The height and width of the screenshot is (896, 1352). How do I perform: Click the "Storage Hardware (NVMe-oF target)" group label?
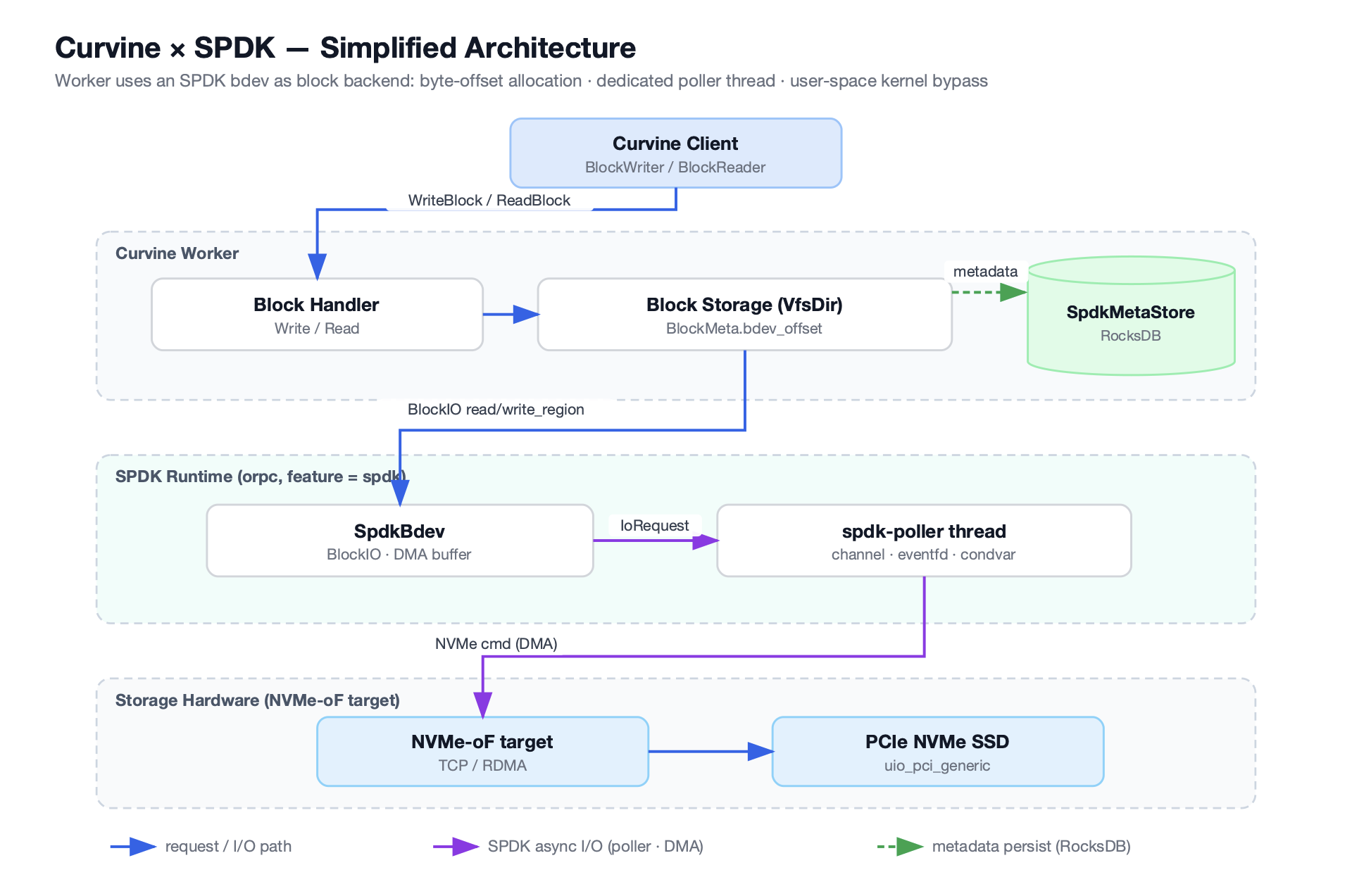(258, 700)
